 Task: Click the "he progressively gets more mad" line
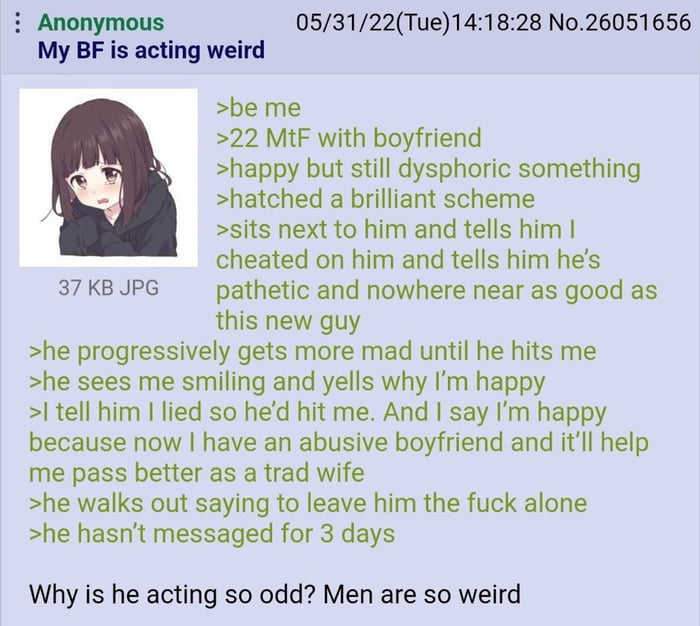[x=312, y=352]
